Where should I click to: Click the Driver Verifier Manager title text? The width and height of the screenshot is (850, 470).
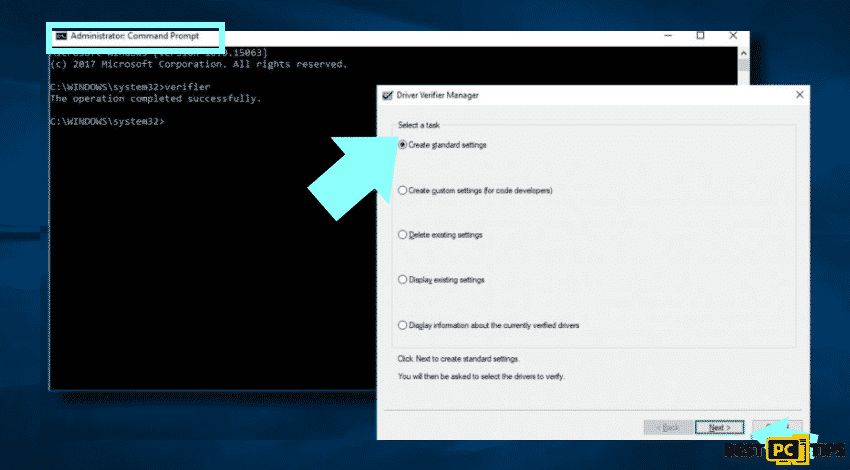437,95
